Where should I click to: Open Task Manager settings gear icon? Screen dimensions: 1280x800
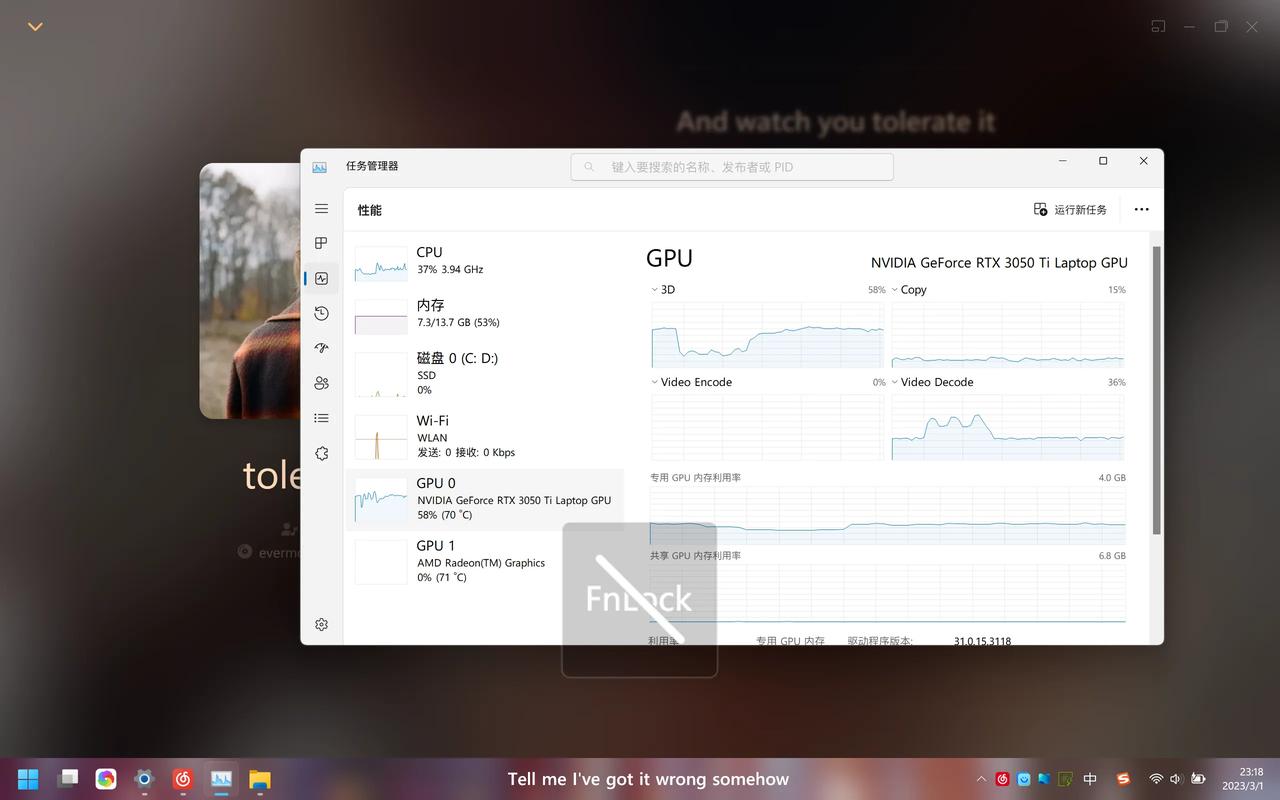click(321, 624)
